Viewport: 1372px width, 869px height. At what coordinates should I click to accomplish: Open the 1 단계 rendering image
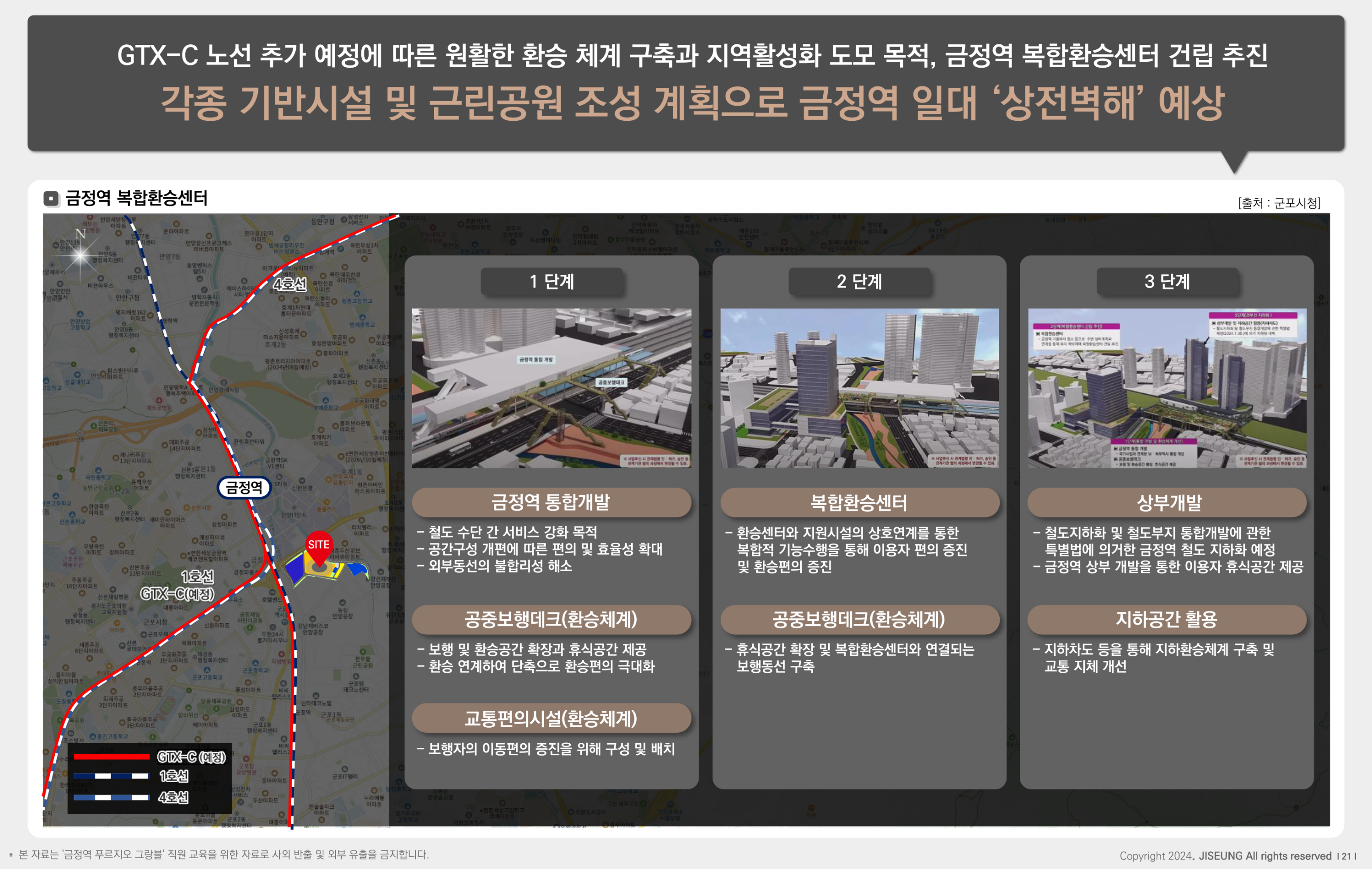pyautogui.click(x=551, y=388)
